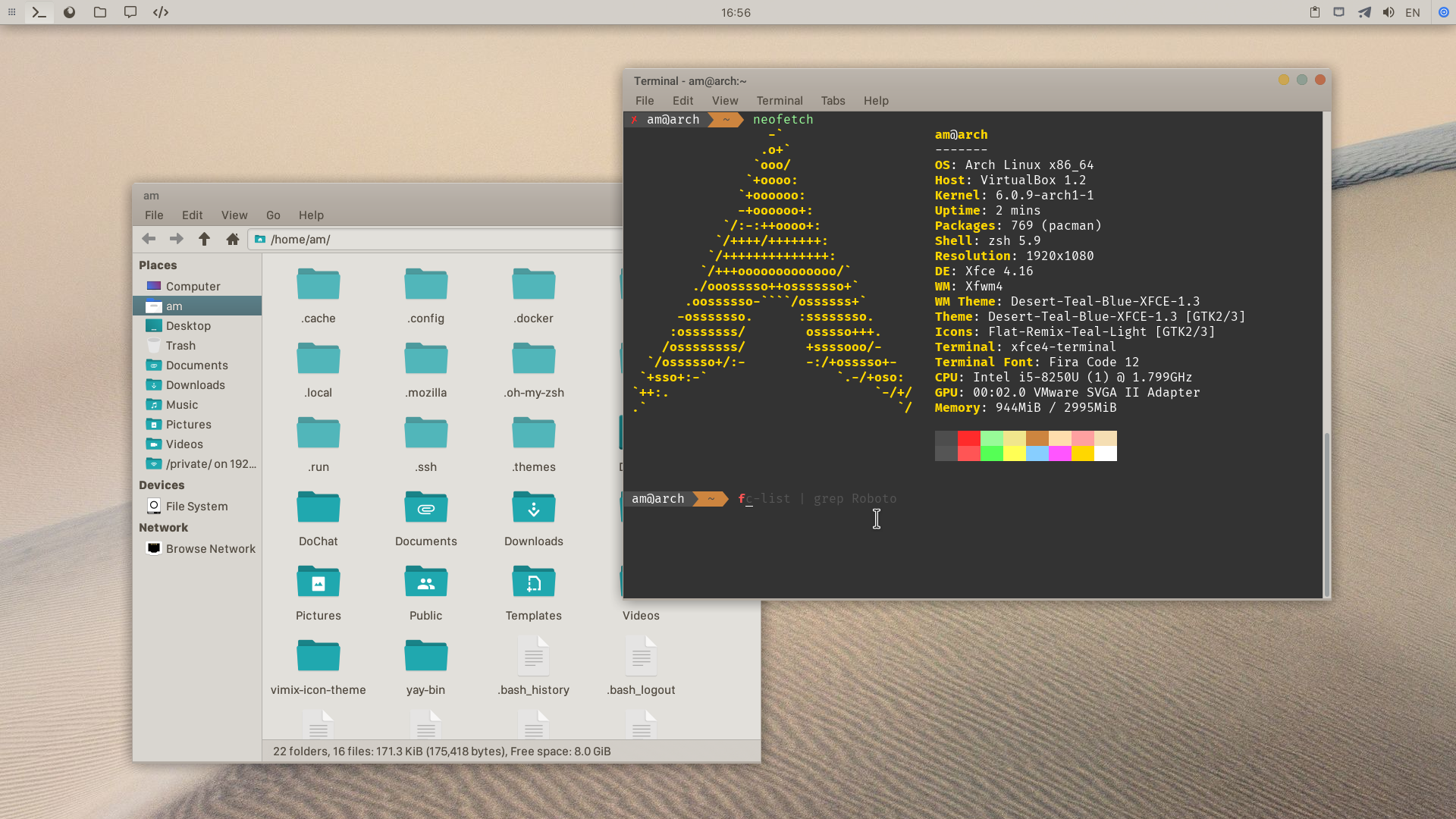This screenshot has height=819, width=1456.
Task: Open Terminal menu in terminal window
Action: click(779, 100)
